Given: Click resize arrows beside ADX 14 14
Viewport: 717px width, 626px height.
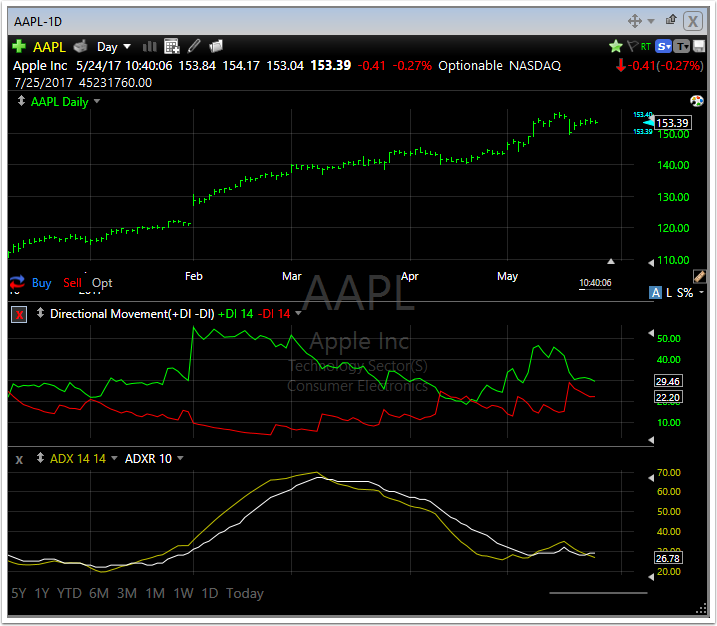Looking at the screenshot, I should tap(40, 458).
